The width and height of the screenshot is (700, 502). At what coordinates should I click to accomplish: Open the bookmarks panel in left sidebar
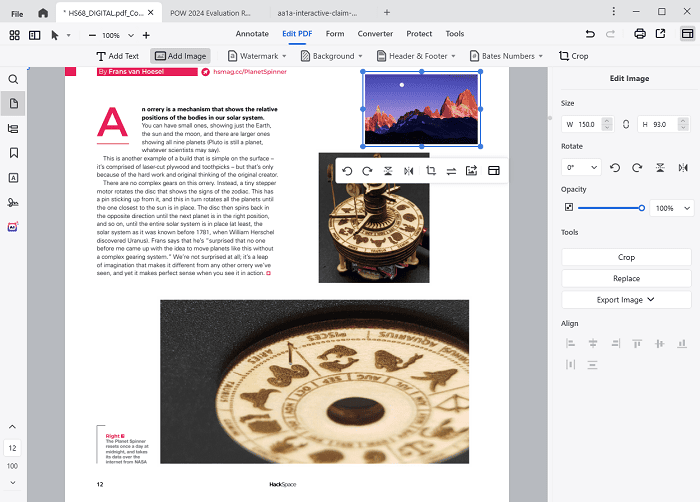point(14,153)
